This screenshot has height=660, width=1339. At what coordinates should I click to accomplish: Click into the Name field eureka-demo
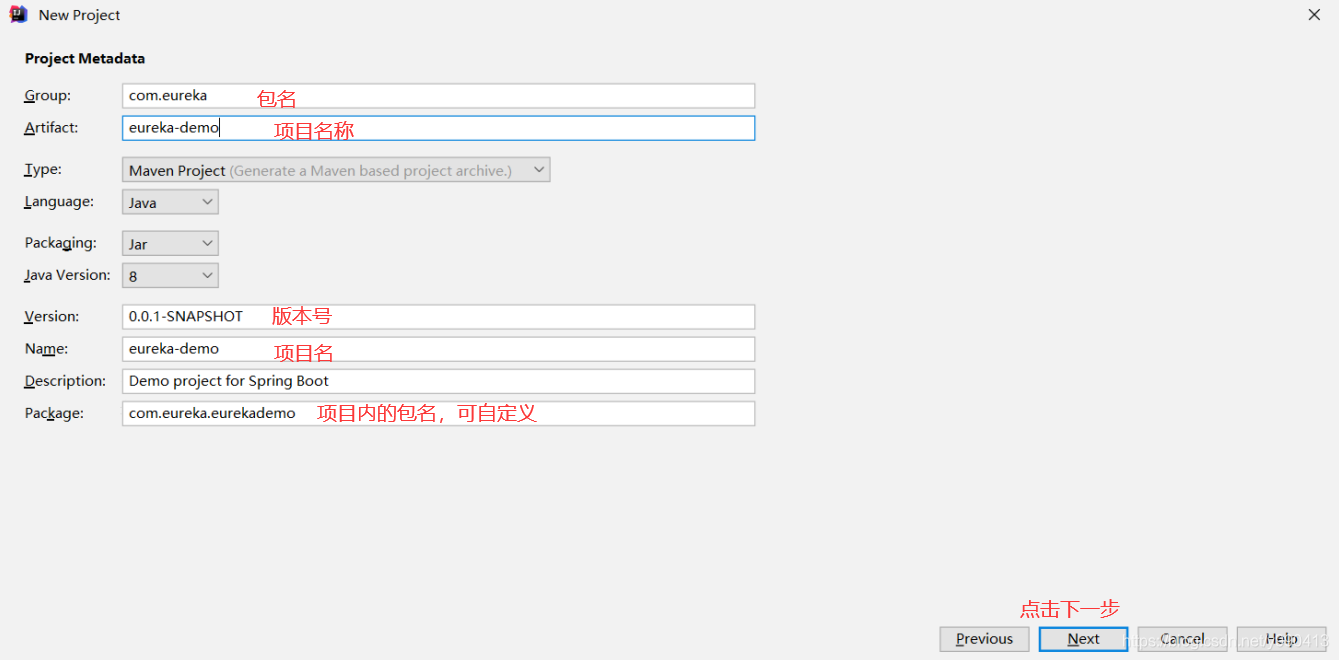[x=438, y=349]
